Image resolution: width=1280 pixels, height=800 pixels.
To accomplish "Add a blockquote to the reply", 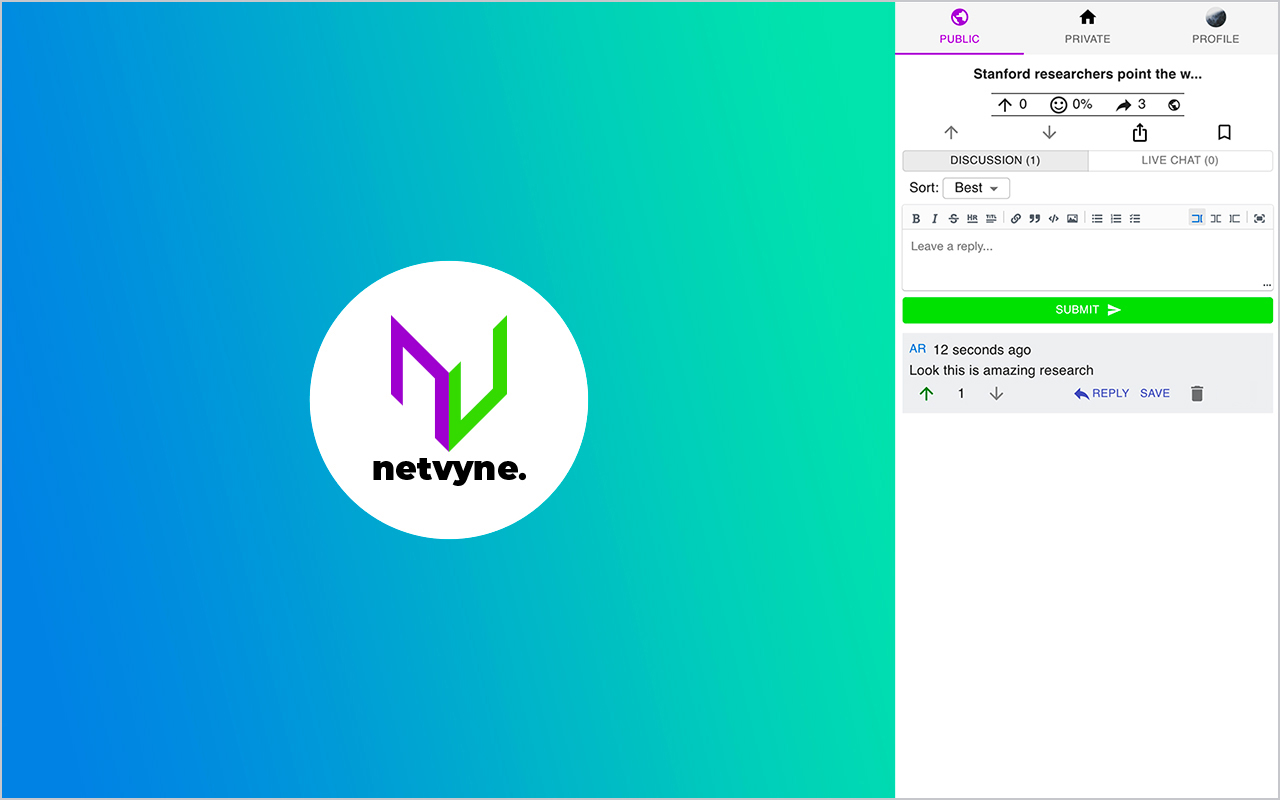I will tap(1034, 218).
